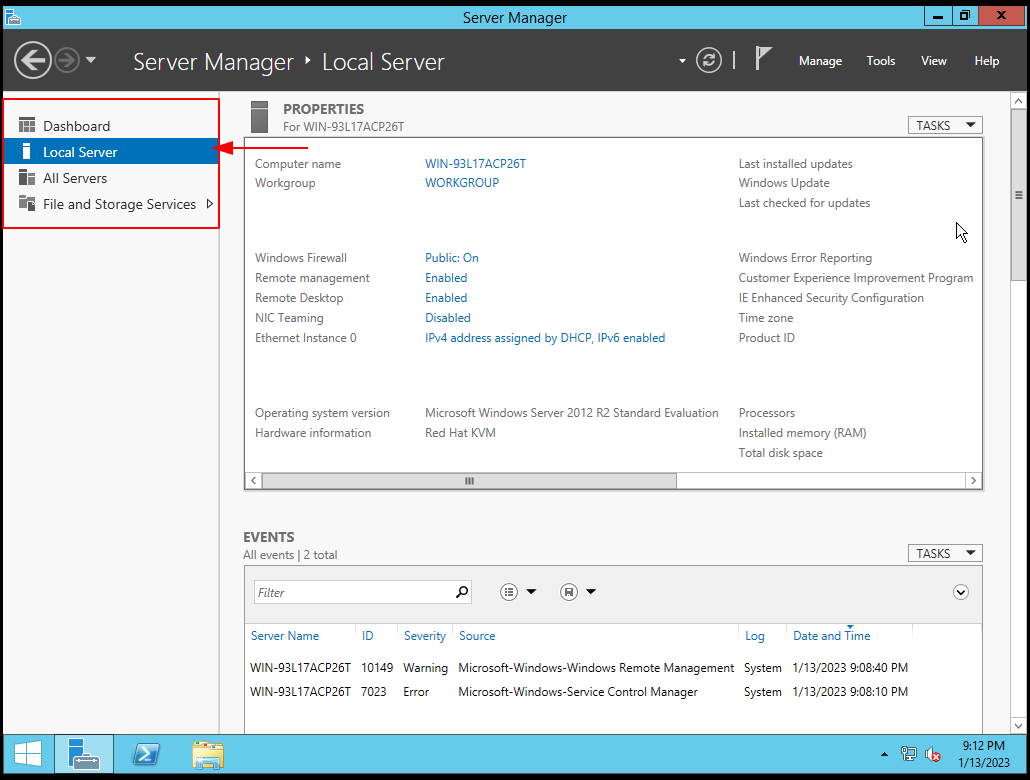Screen dimensions: 1030x780
Task: Open the Properties TASKS dropdown
Action: click(x=944, y=124)
